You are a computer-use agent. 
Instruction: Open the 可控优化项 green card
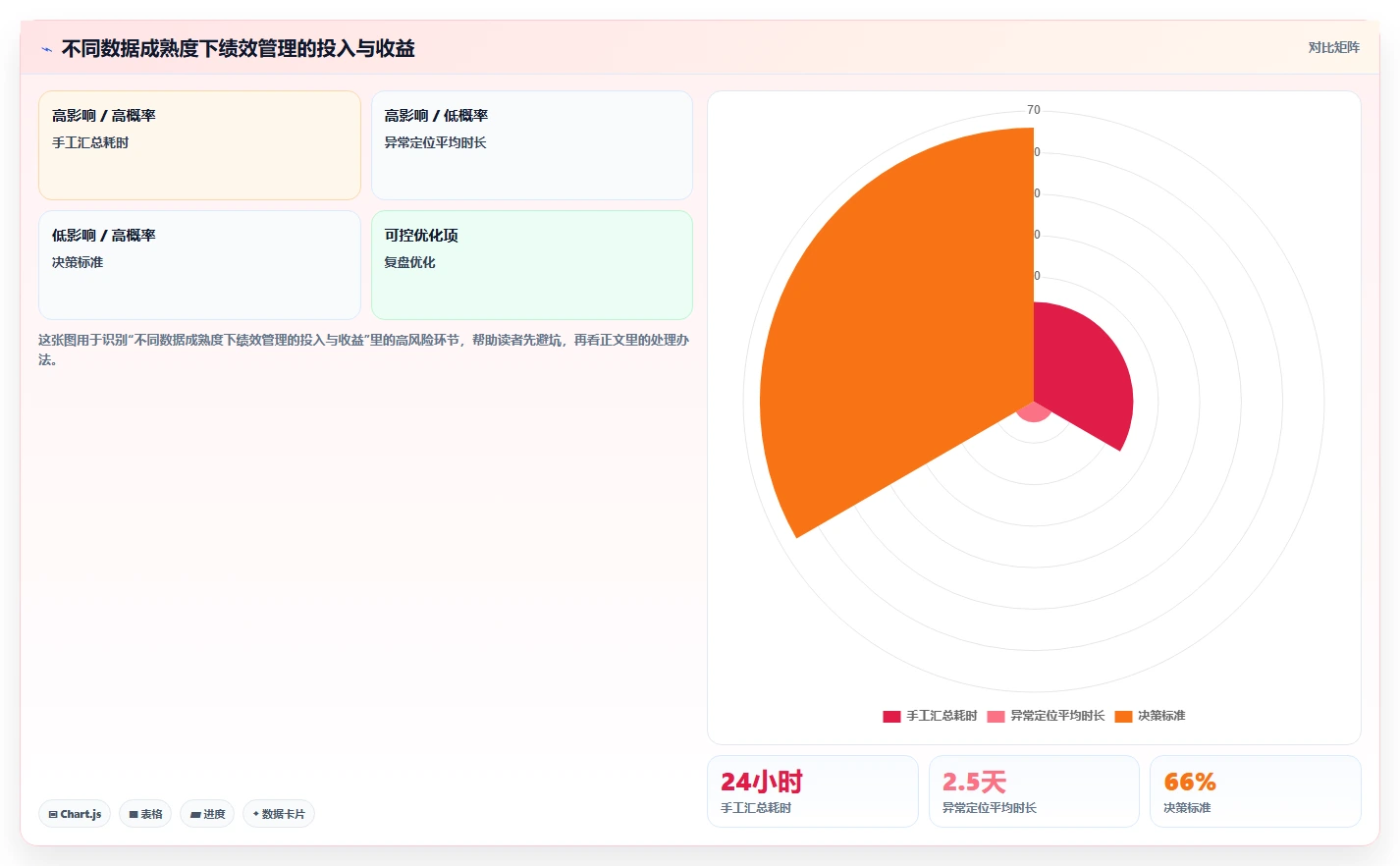pyautogui.click(x=532, y=265)
